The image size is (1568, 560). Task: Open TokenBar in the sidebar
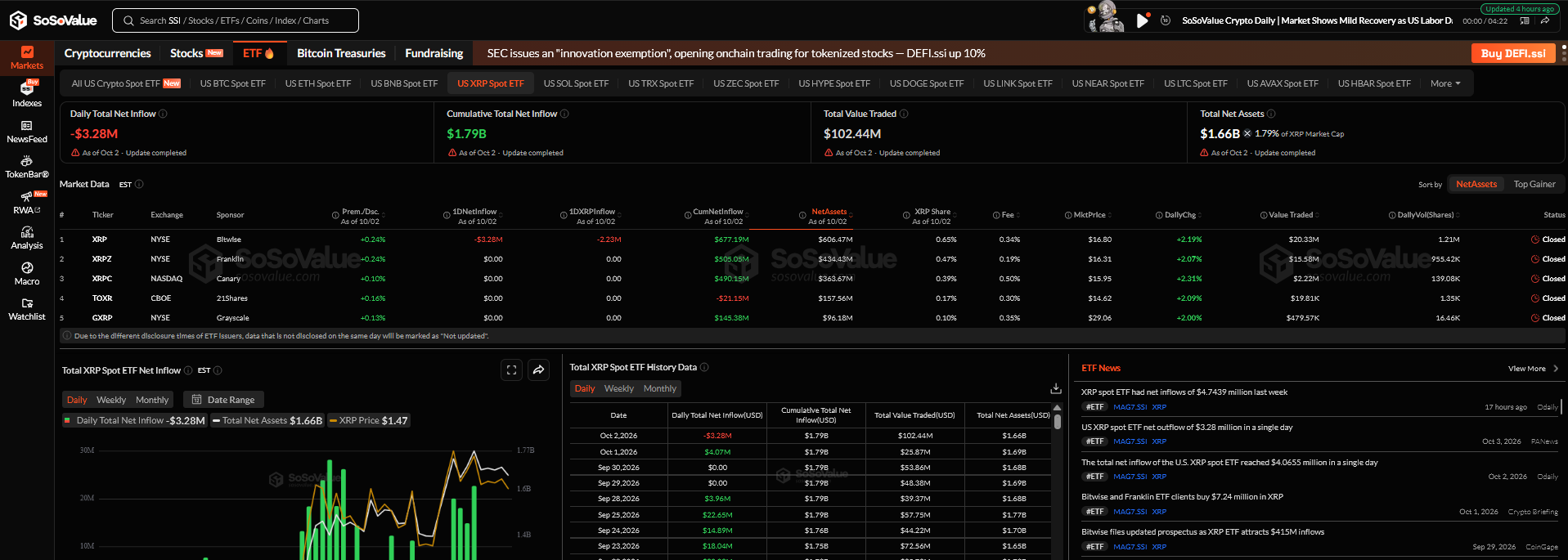point(27,168)
